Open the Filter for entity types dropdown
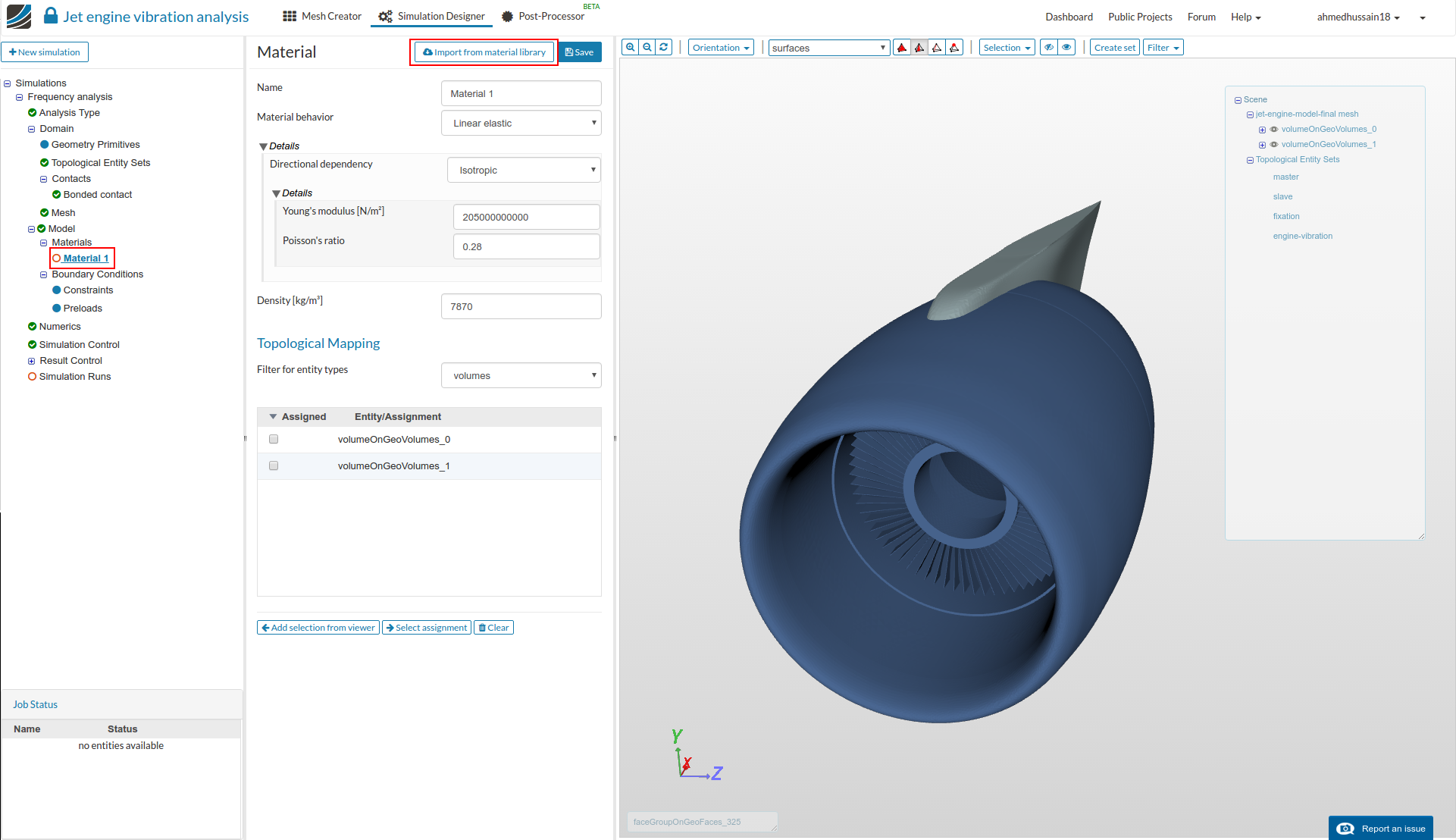Screen dimensions: 1456x840 [x=521, y=375]
